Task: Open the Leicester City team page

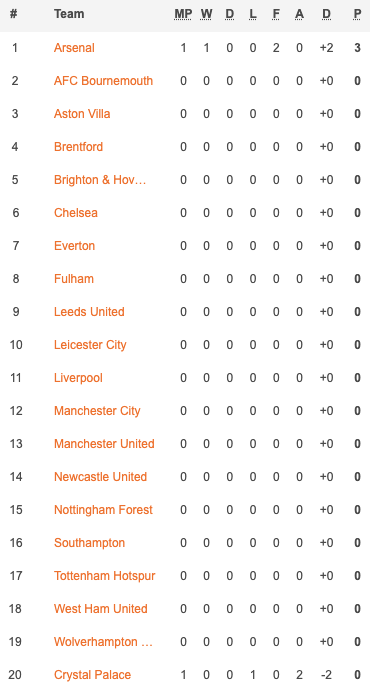Action: tap(90, 345)
